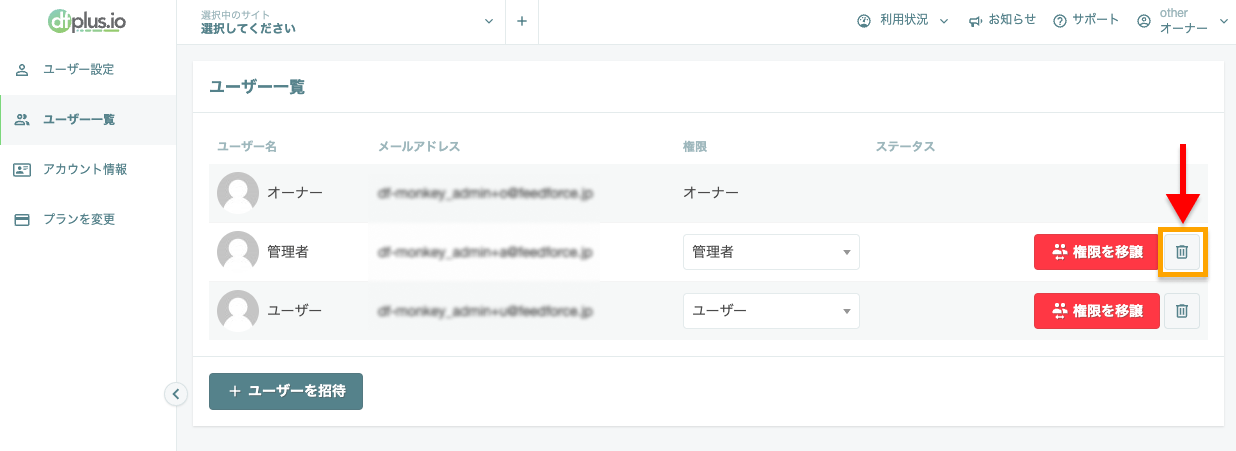The image size is (1236, 451).
Task: Delete the 管理者 user with trash icon
Action: (1182, 252)
